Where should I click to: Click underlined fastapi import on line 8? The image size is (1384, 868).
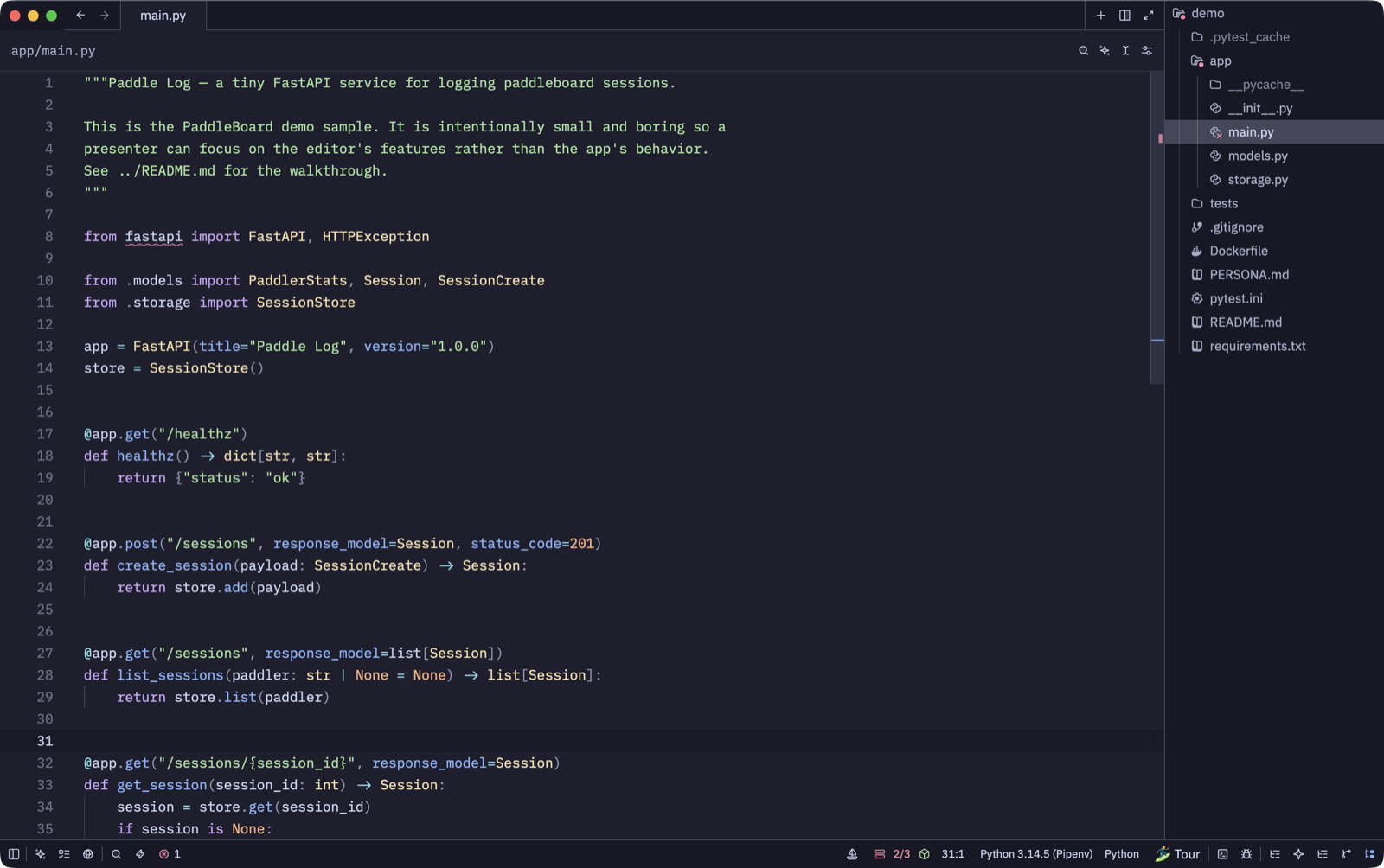point(153,236)
